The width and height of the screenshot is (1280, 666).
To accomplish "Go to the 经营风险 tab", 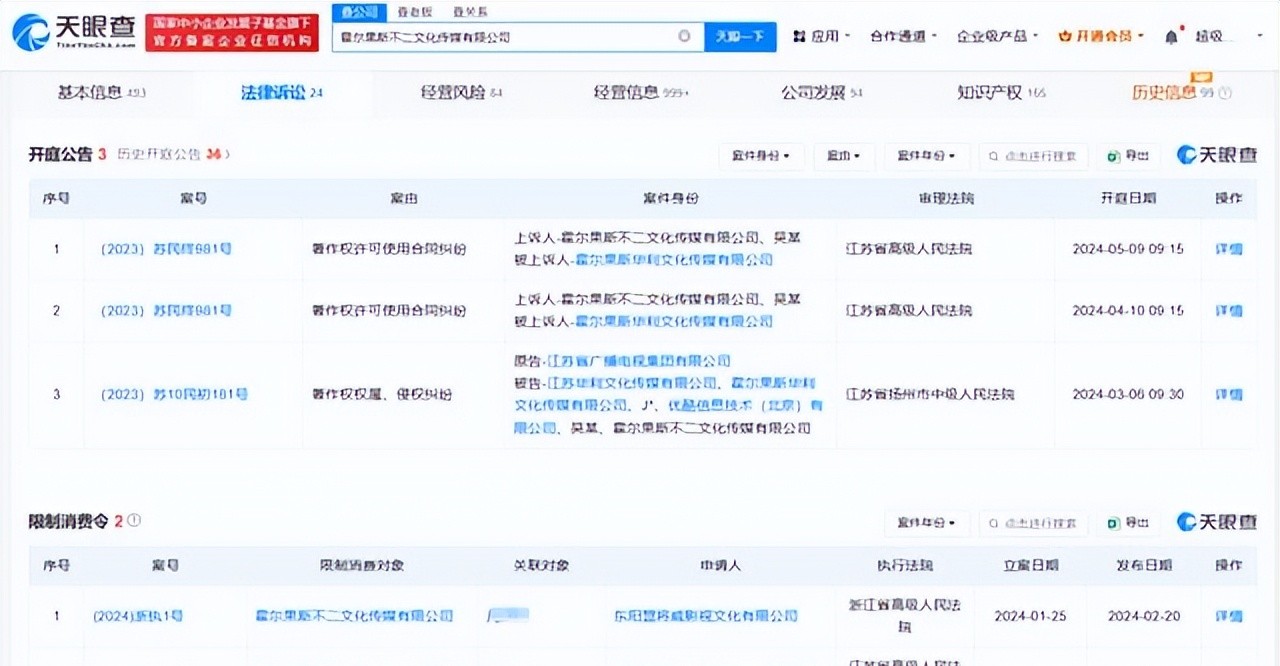I will [x=461, y=93].
